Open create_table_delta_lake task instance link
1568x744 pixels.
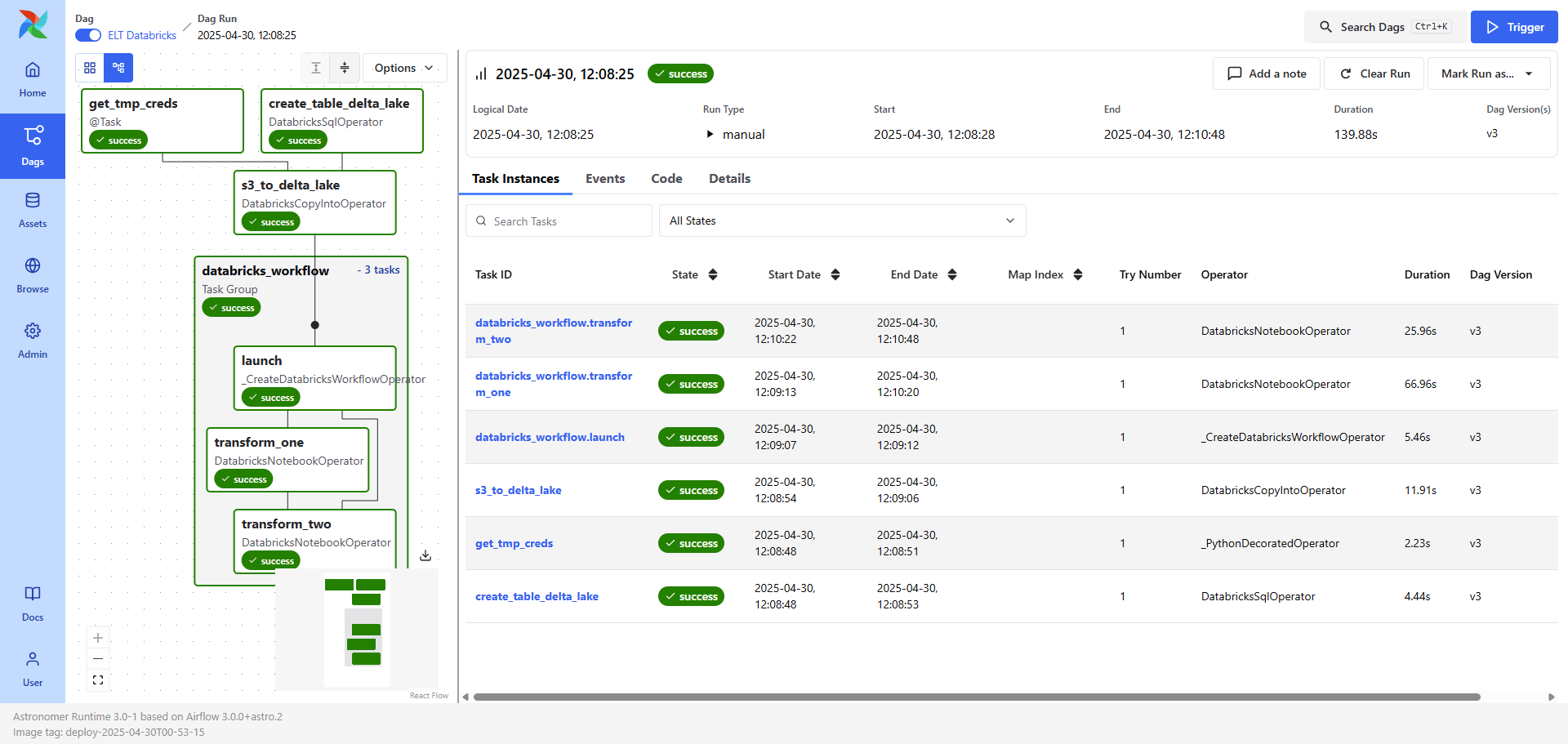(537, 596)
